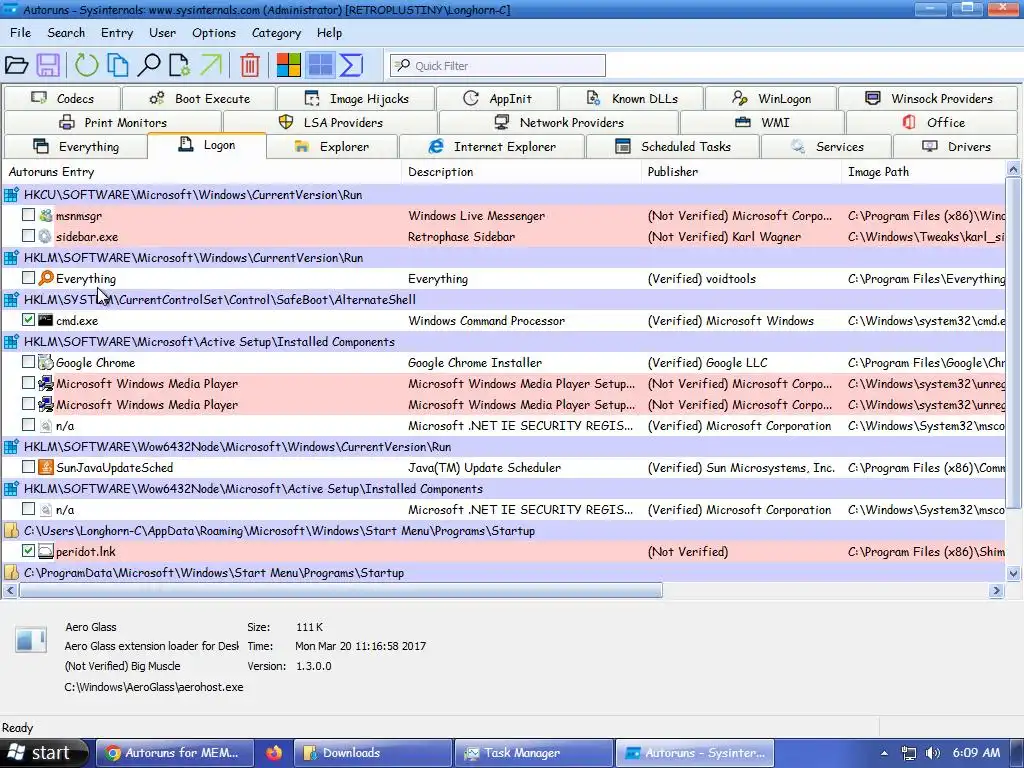
Task: Uncheck the cmd.exe checkbox
Action: click(x=28, y=319)
